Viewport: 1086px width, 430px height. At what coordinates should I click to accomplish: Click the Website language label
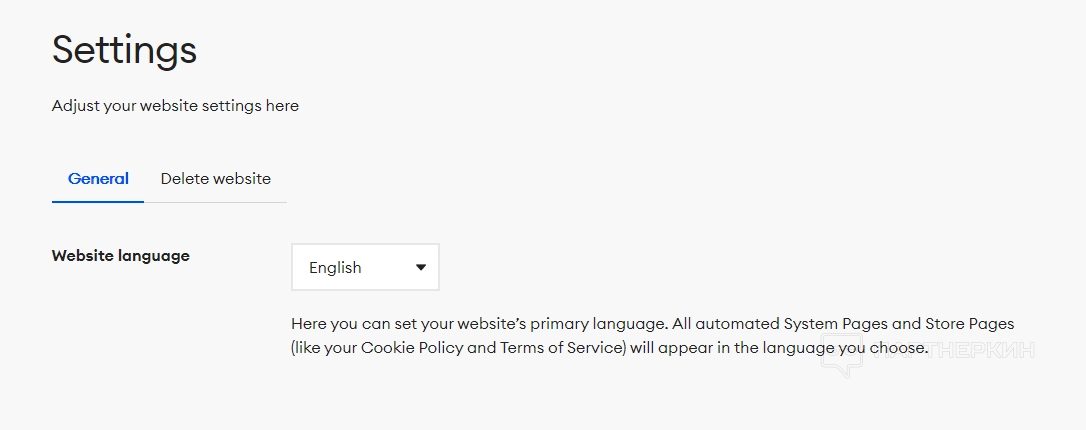(120, 256)
